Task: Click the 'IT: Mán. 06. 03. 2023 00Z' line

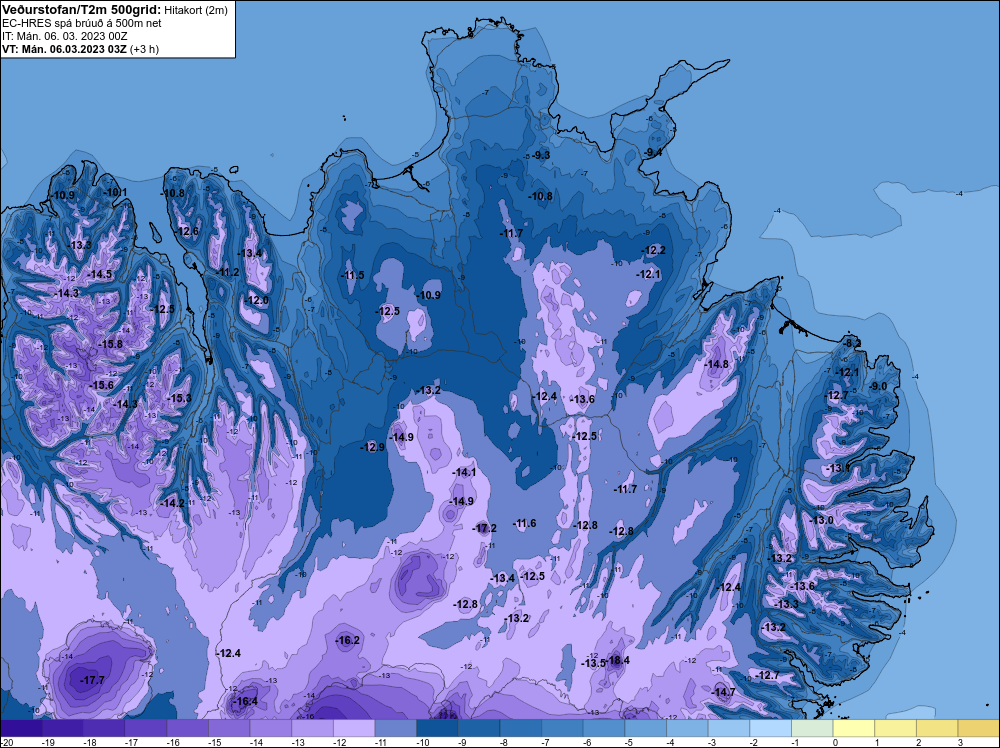Action: pyautogui.click(x=64, y=36)
